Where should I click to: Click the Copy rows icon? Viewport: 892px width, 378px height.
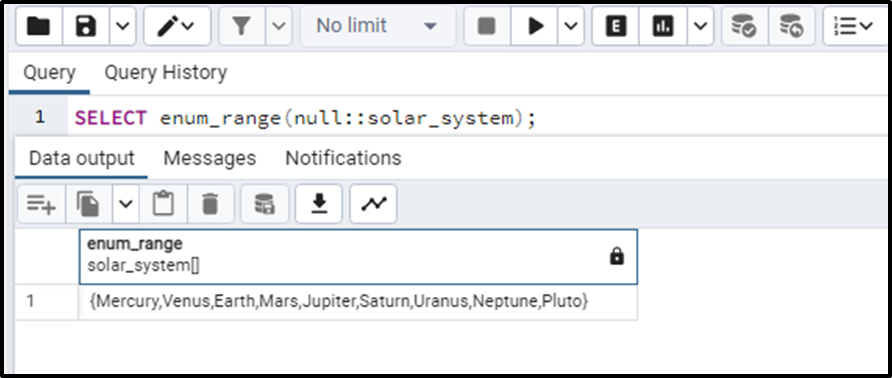point(88,204)
